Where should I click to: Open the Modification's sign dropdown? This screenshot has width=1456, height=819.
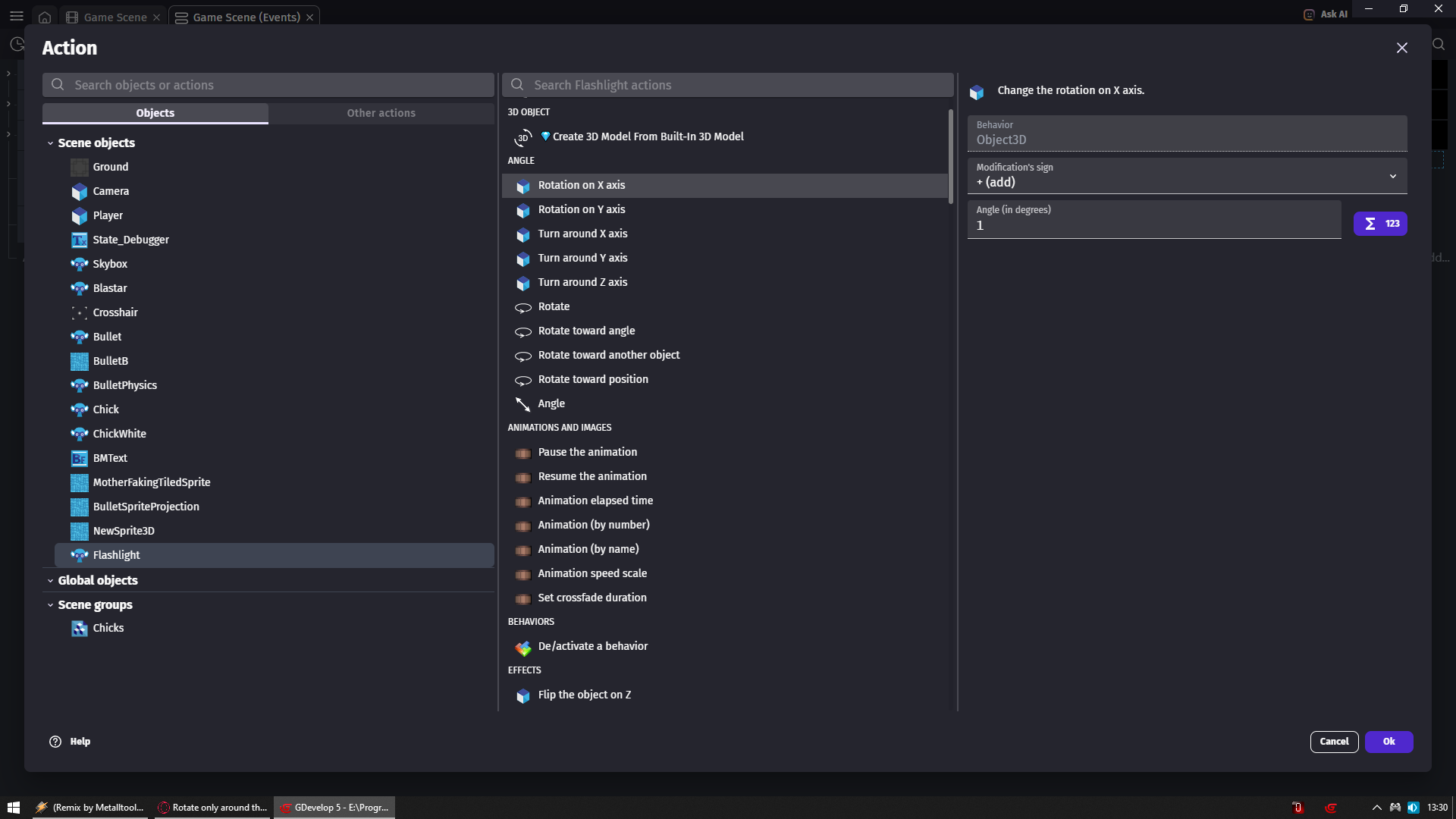(1187, 176)
